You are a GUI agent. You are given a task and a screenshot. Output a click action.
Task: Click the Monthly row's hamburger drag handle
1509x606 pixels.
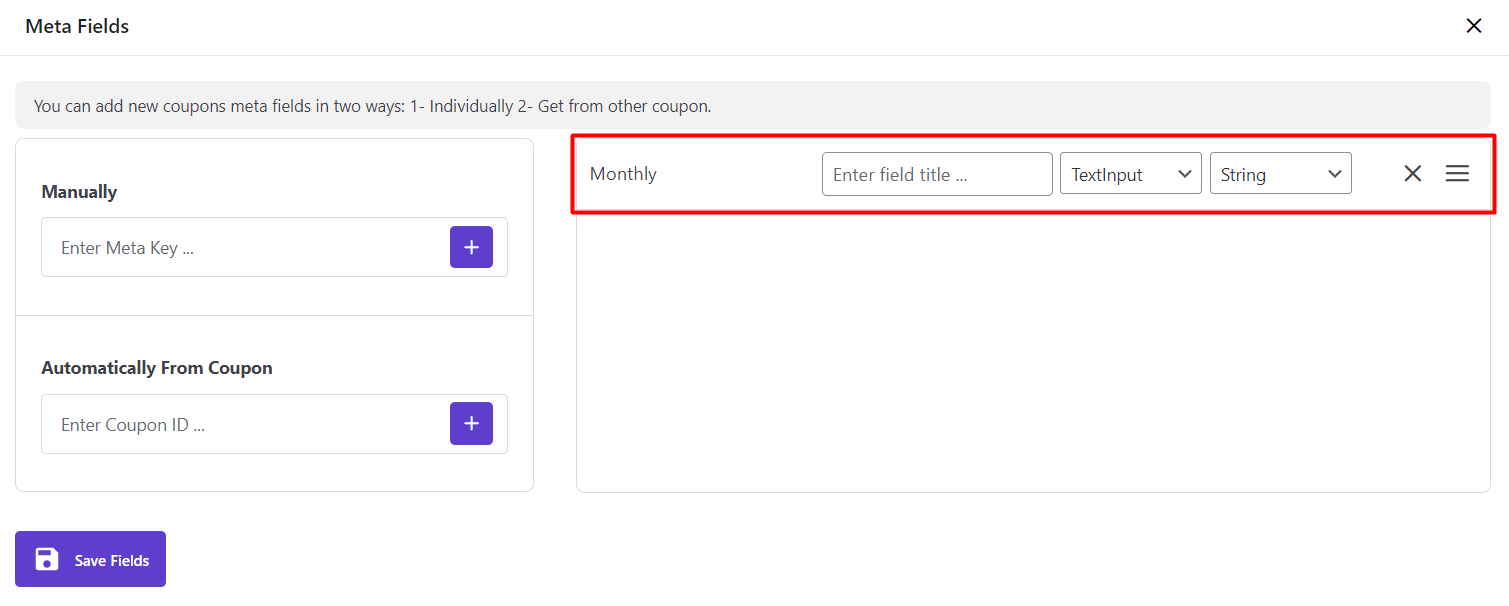(1457, 174)
